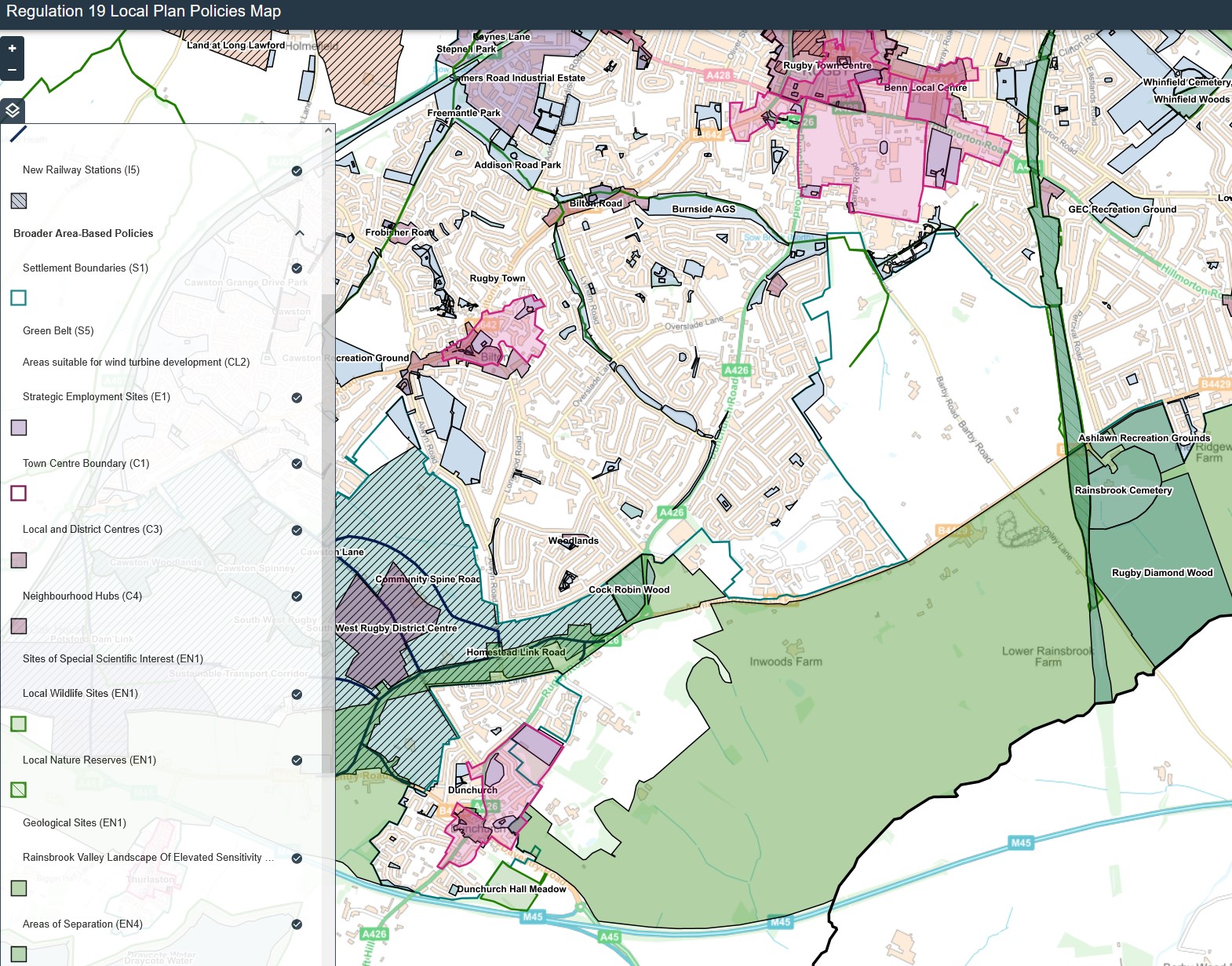Collapse the Broader Area-Based Policies section
This screenshot has height=966, width=1232.
tap(300, 233)
